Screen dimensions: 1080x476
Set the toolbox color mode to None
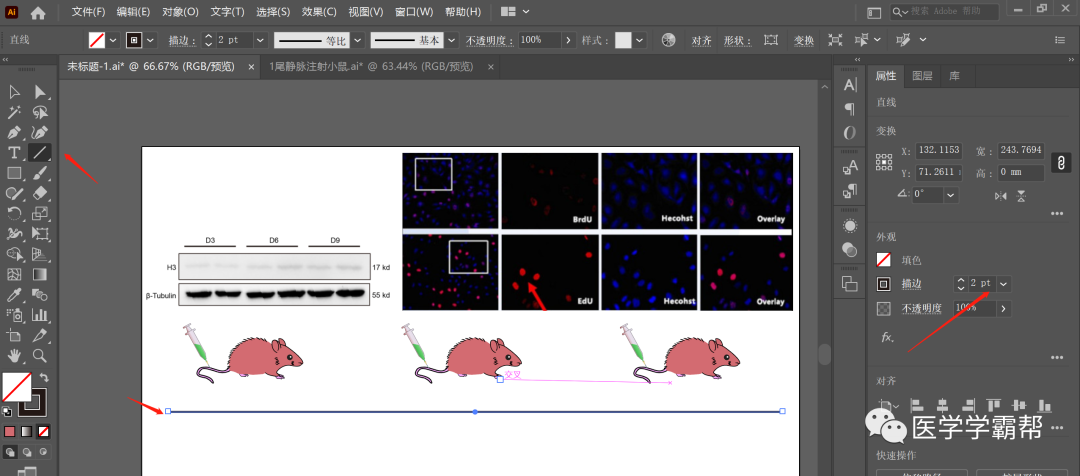43,432
